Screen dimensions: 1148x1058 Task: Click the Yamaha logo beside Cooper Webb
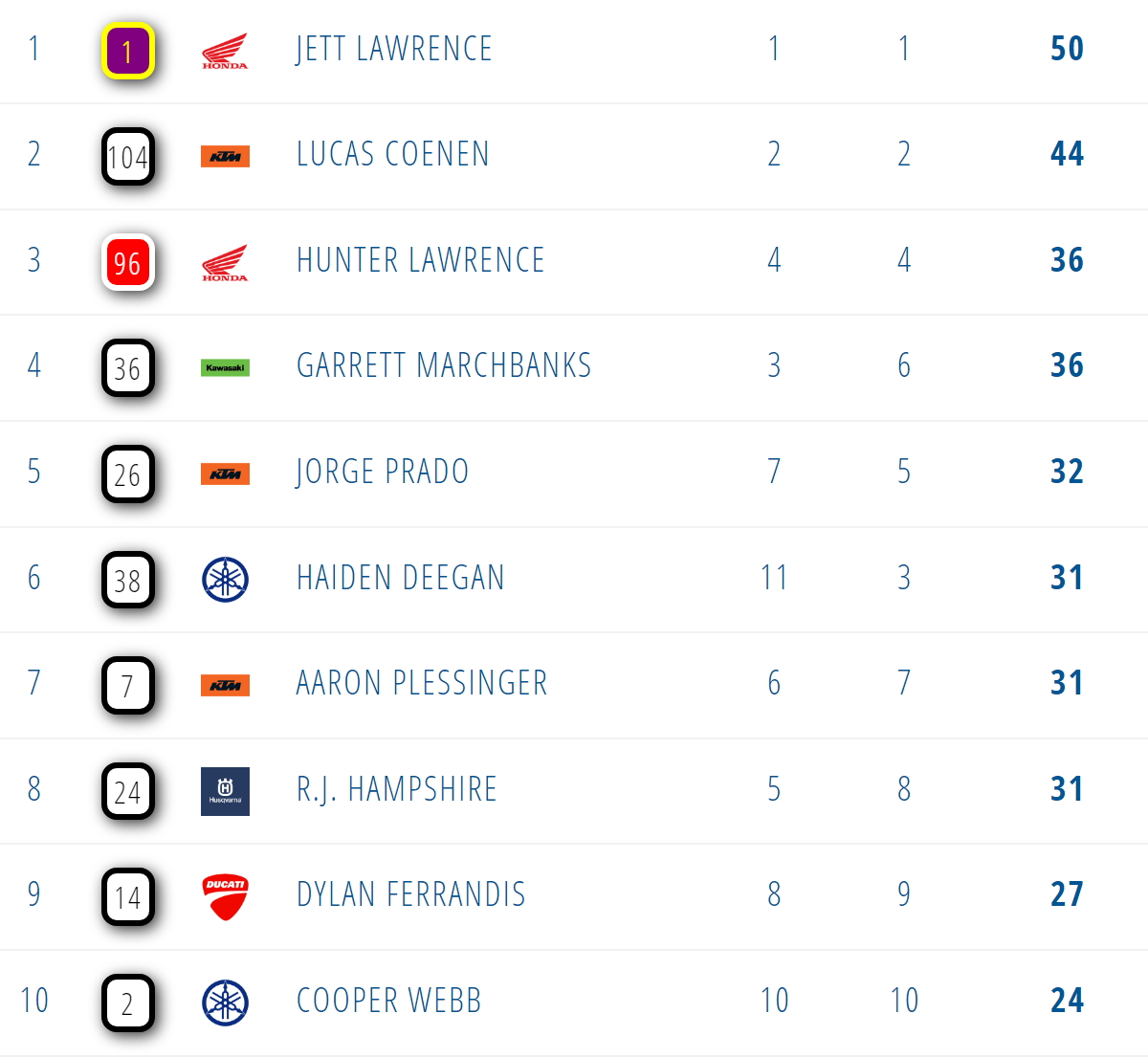coord(225,1003)
